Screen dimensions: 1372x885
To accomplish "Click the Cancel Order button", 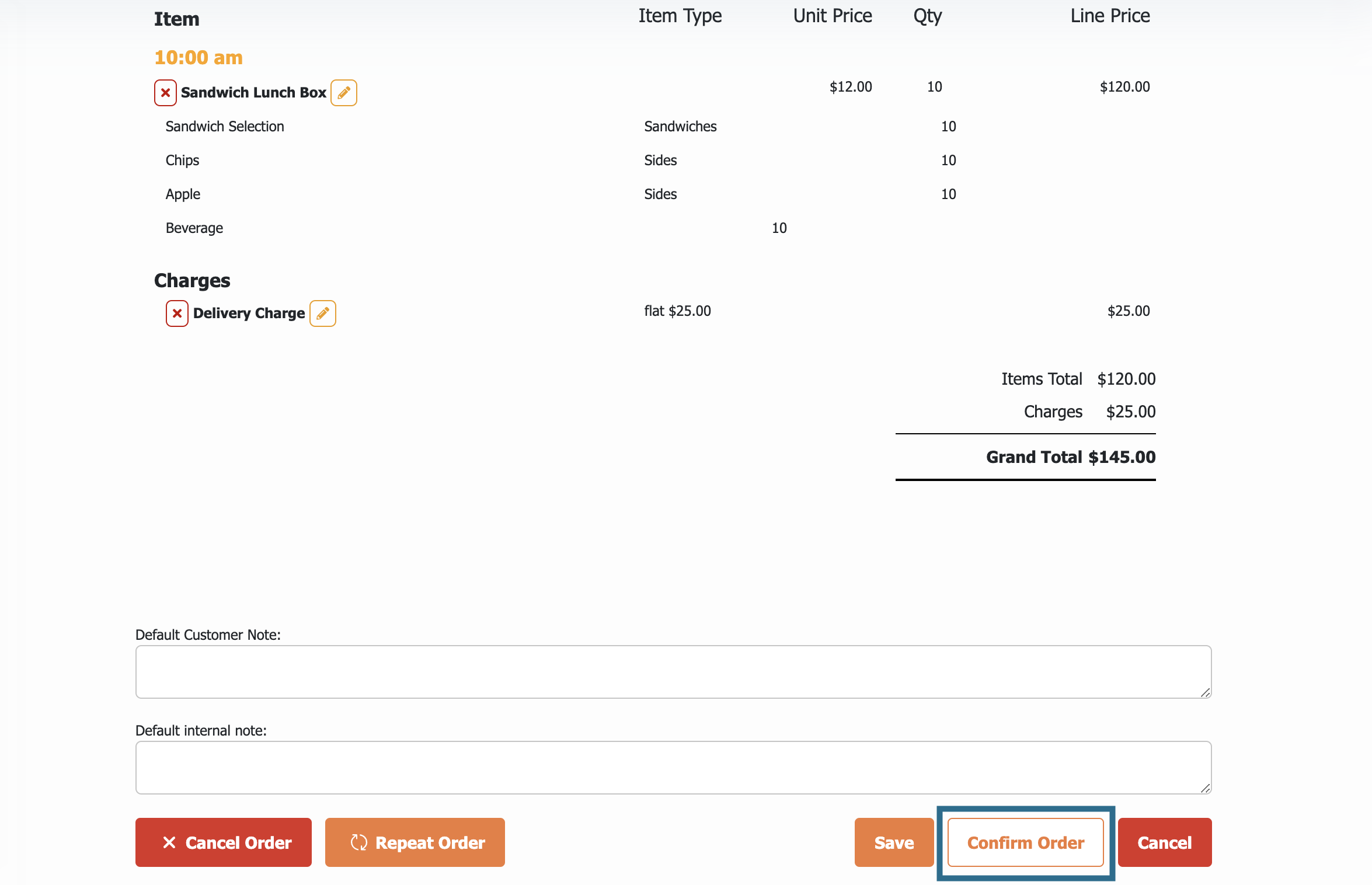I will click(224, 842).
